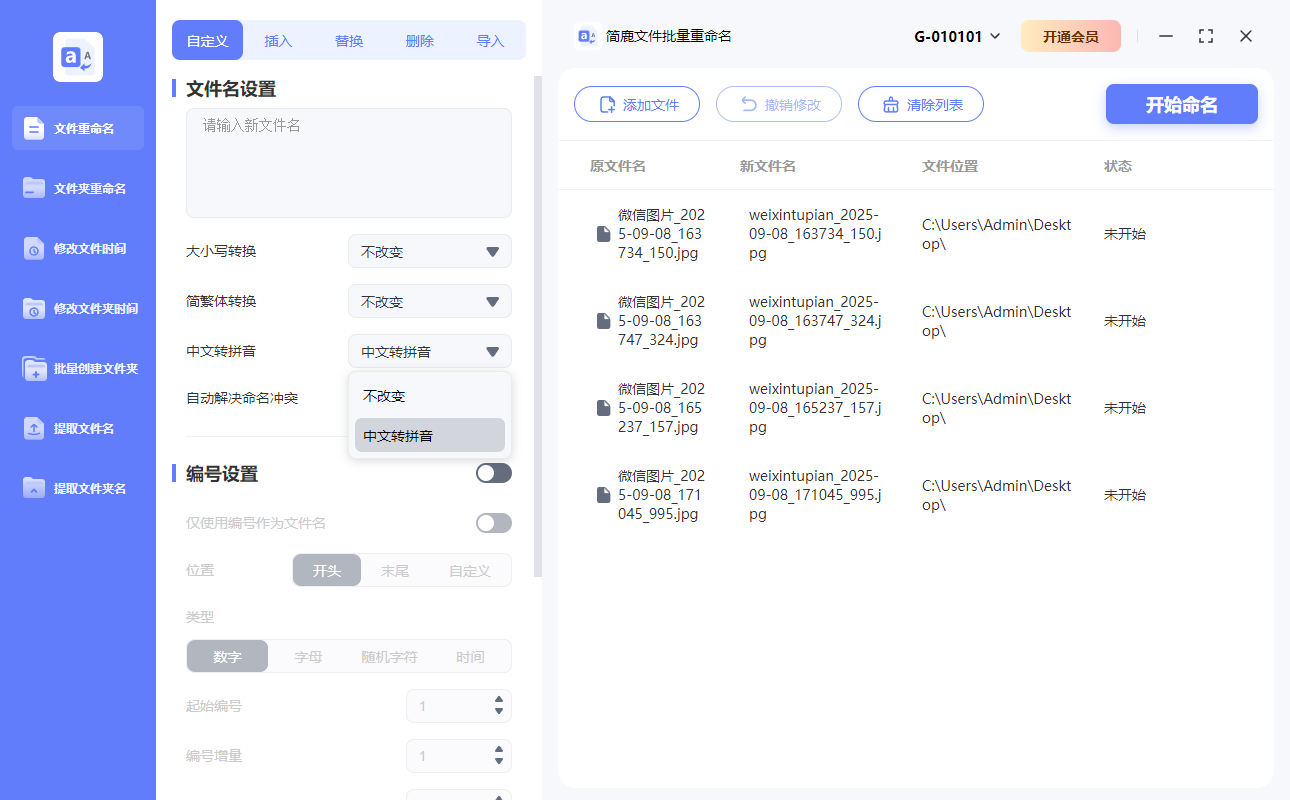
Task: Switch to 文件夹重命名 in the sidebar
Action: tap(77, 188)
